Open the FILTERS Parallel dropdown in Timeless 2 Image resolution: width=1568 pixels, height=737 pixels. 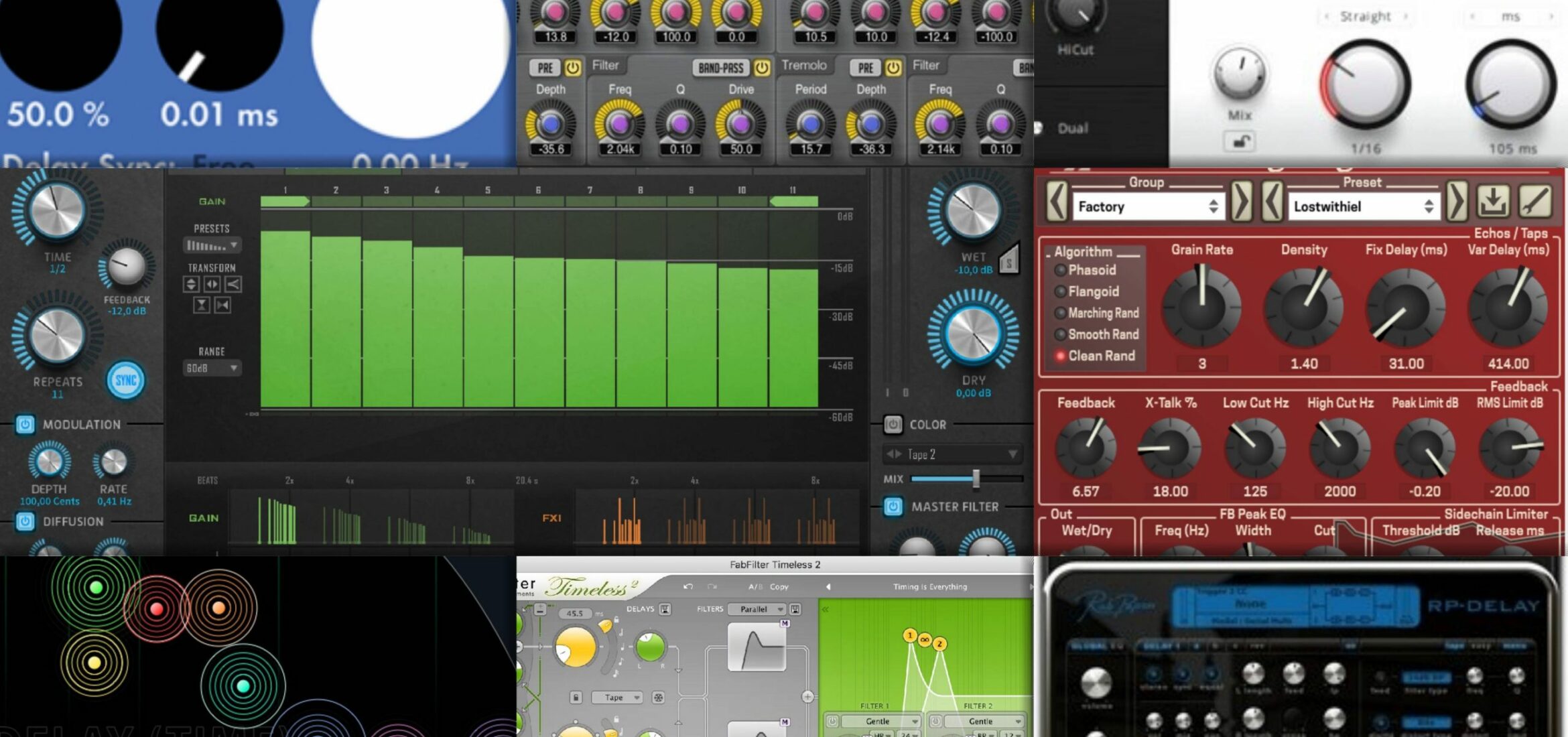(x=757, y=610)
